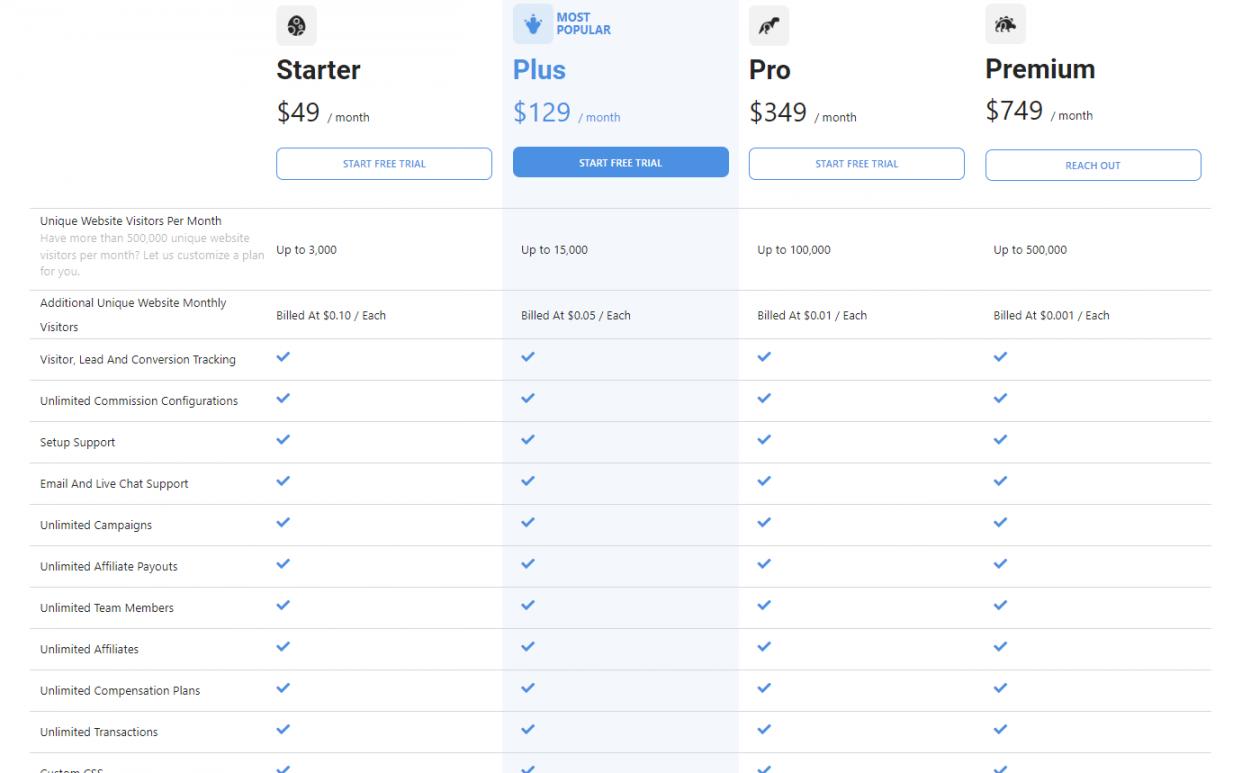Click Pro checkmark for Unlimited Affiliates
This screenshot has width=1242, height=773.
click(x=764, y=647)
